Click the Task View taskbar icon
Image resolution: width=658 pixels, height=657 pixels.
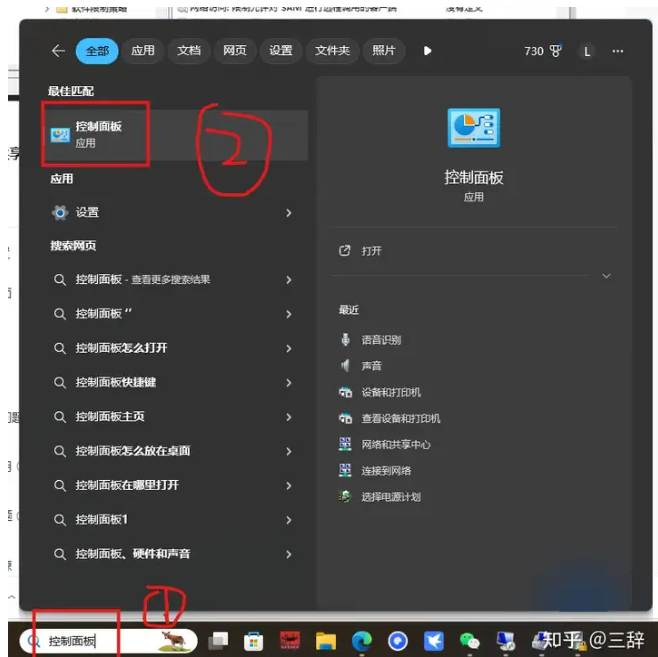pos(218,640)
